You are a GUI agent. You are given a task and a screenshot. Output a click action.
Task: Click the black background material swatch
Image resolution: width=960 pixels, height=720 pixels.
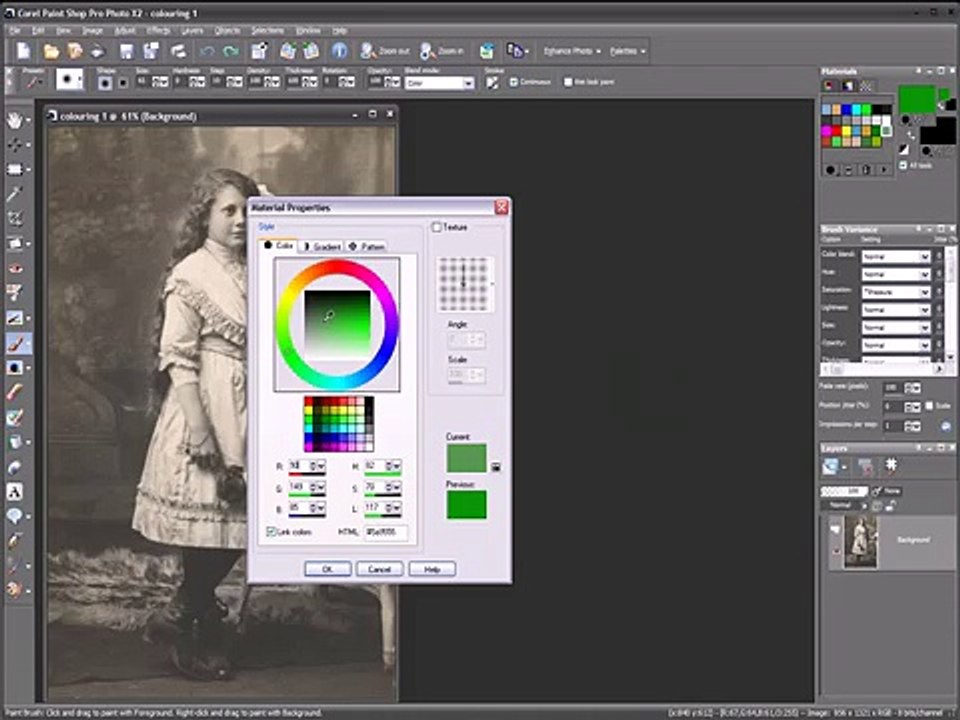[x=937, y=130]
